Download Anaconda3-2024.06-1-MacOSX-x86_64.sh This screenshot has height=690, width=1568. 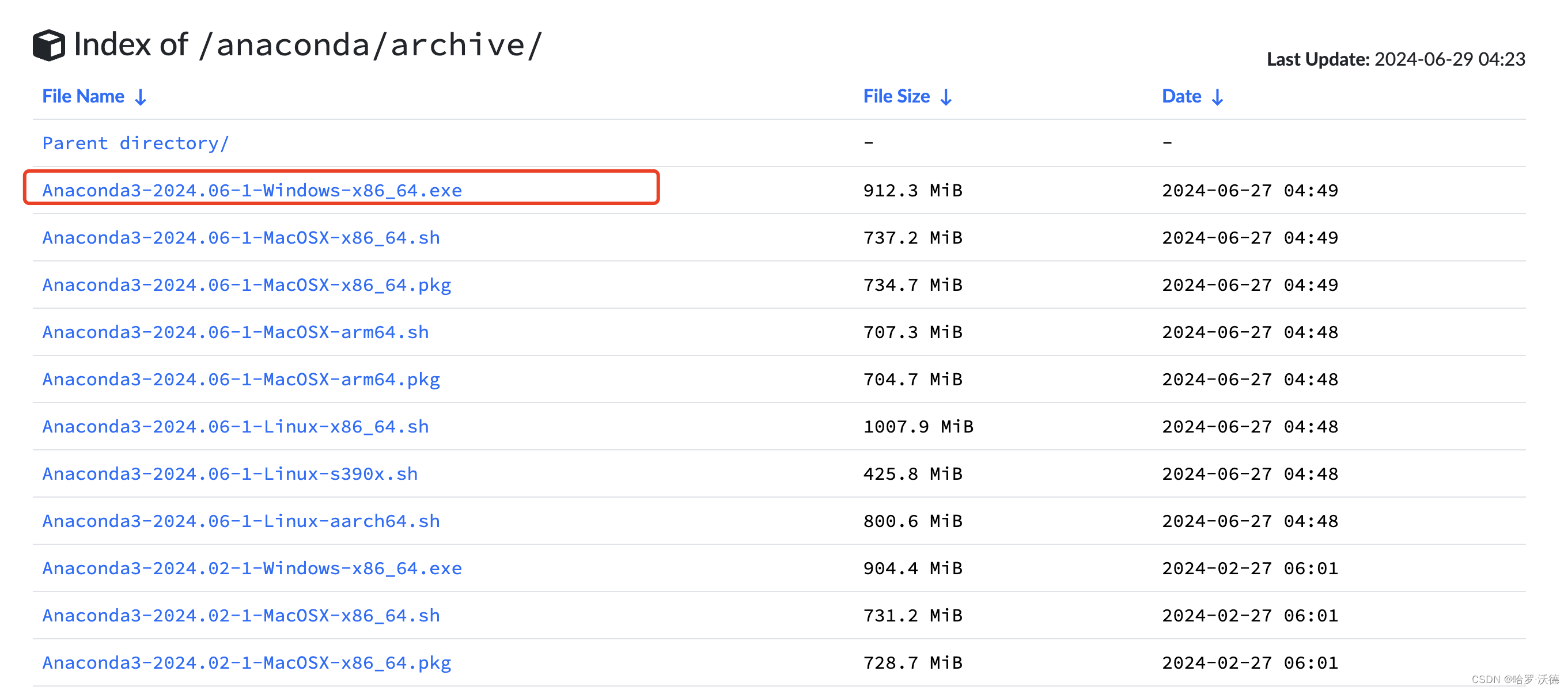(240, 237)
